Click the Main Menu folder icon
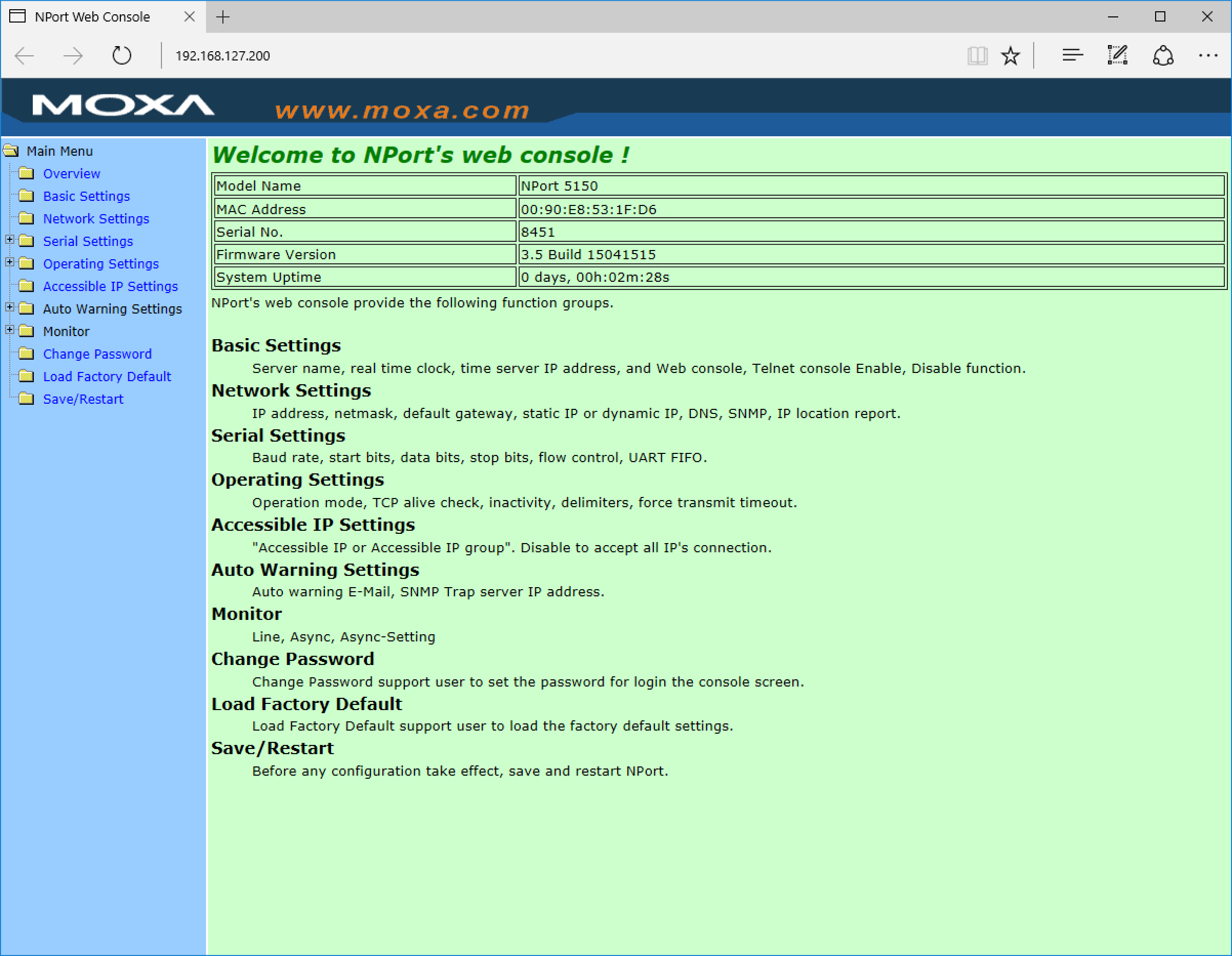This screenshot has width=1232, height=956. [14, 151]
